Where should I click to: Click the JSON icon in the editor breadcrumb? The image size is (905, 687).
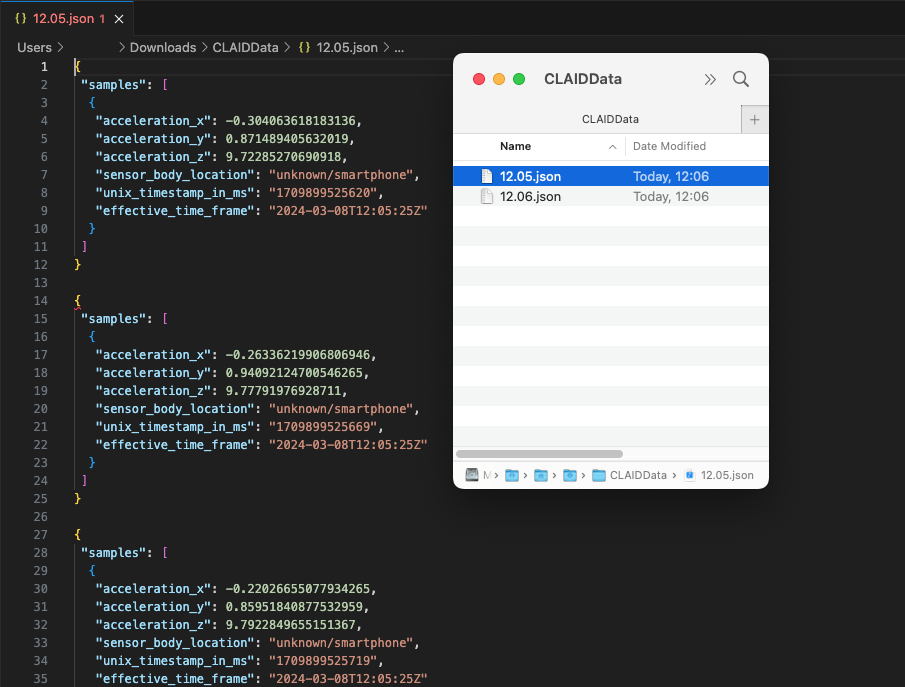(304, 47)
